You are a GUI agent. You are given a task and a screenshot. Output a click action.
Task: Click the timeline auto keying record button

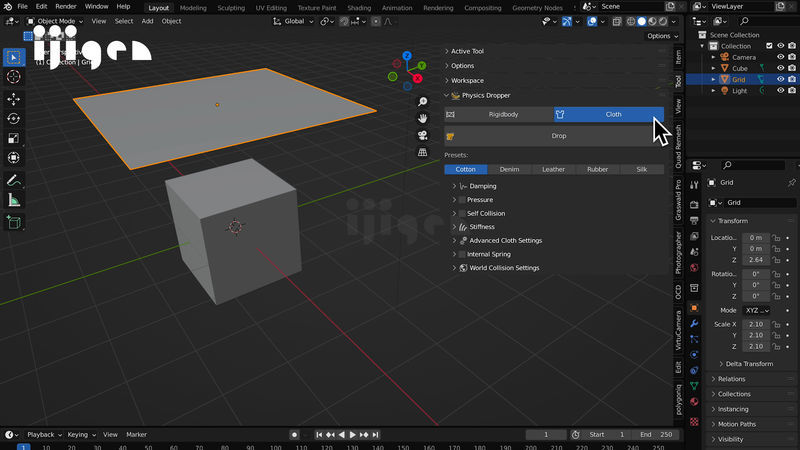point(294,435)
